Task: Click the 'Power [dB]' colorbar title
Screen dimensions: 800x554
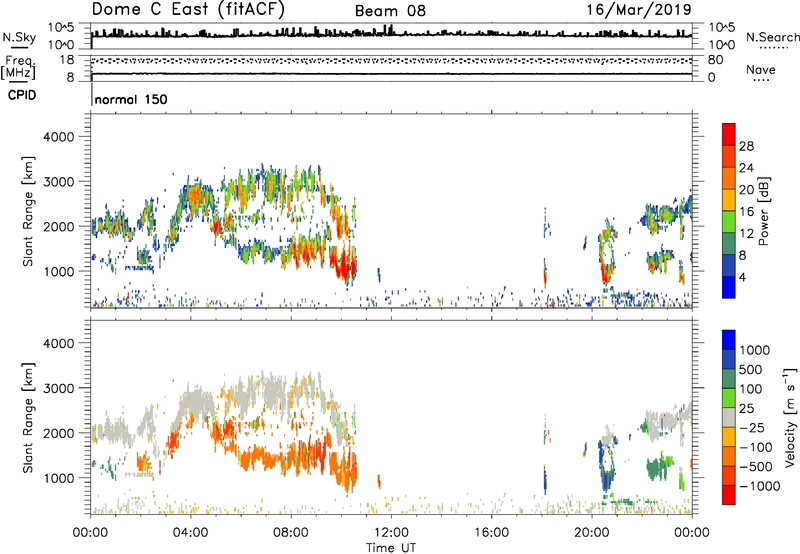Action: coord(763,211)
